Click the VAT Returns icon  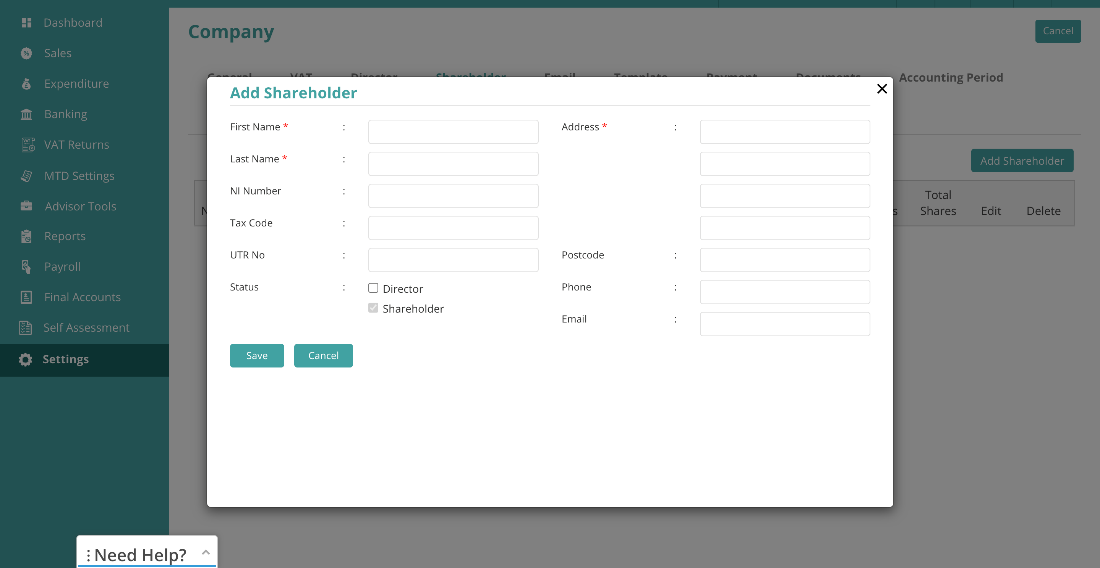(x=28, y=145)
